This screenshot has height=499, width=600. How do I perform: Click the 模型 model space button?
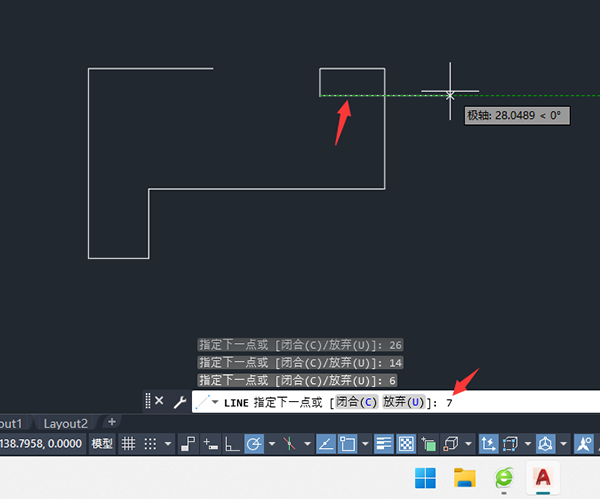click(102, 444)
